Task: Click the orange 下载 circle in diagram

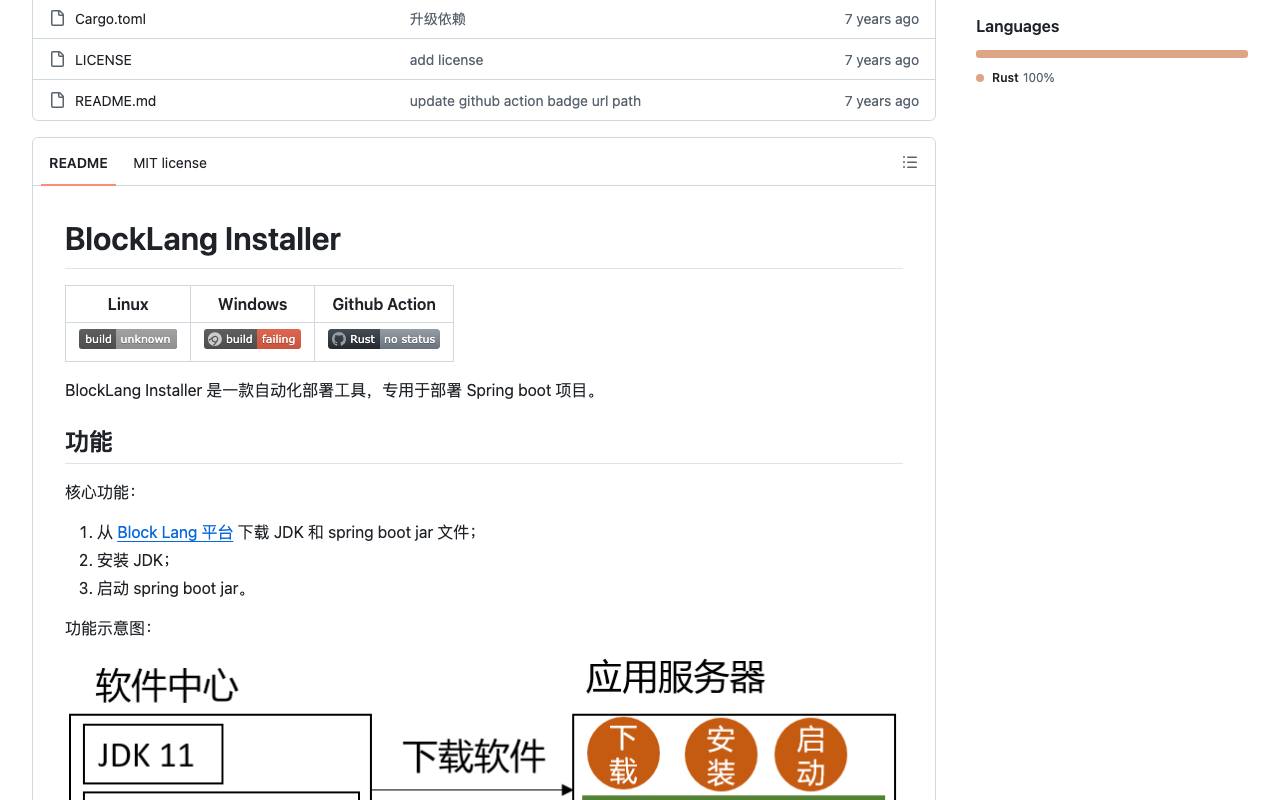Action: (623, 754)
